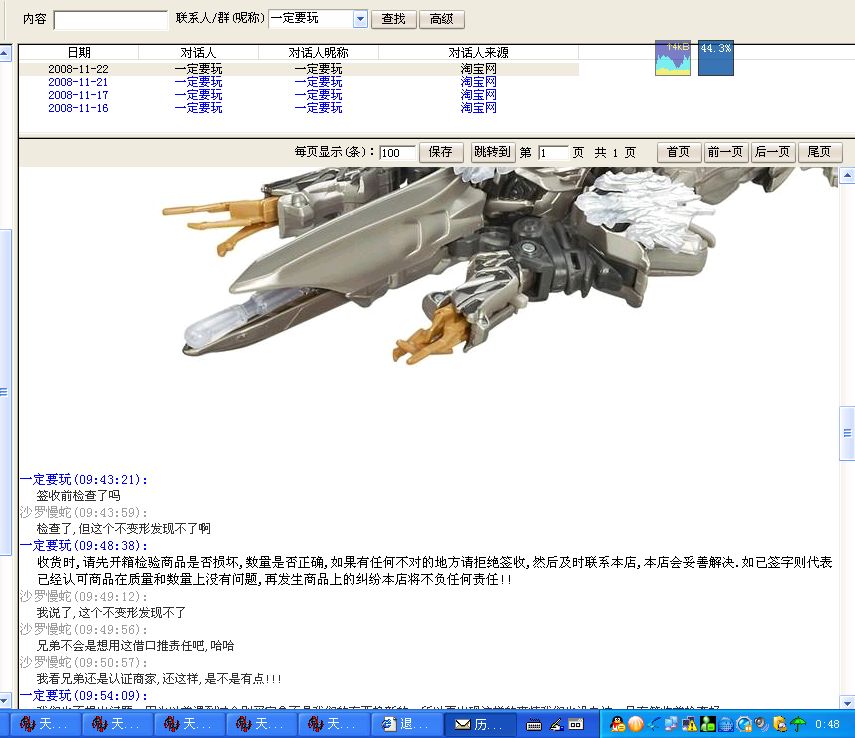Click the tray icon left of the umbrella
Image resolution: width=855 pixels, height=738 pixels.
click(780, 724)
